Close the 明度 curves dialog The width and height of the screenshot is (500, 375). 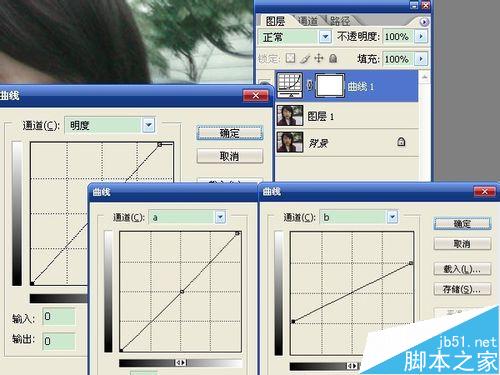pos(255,95)
